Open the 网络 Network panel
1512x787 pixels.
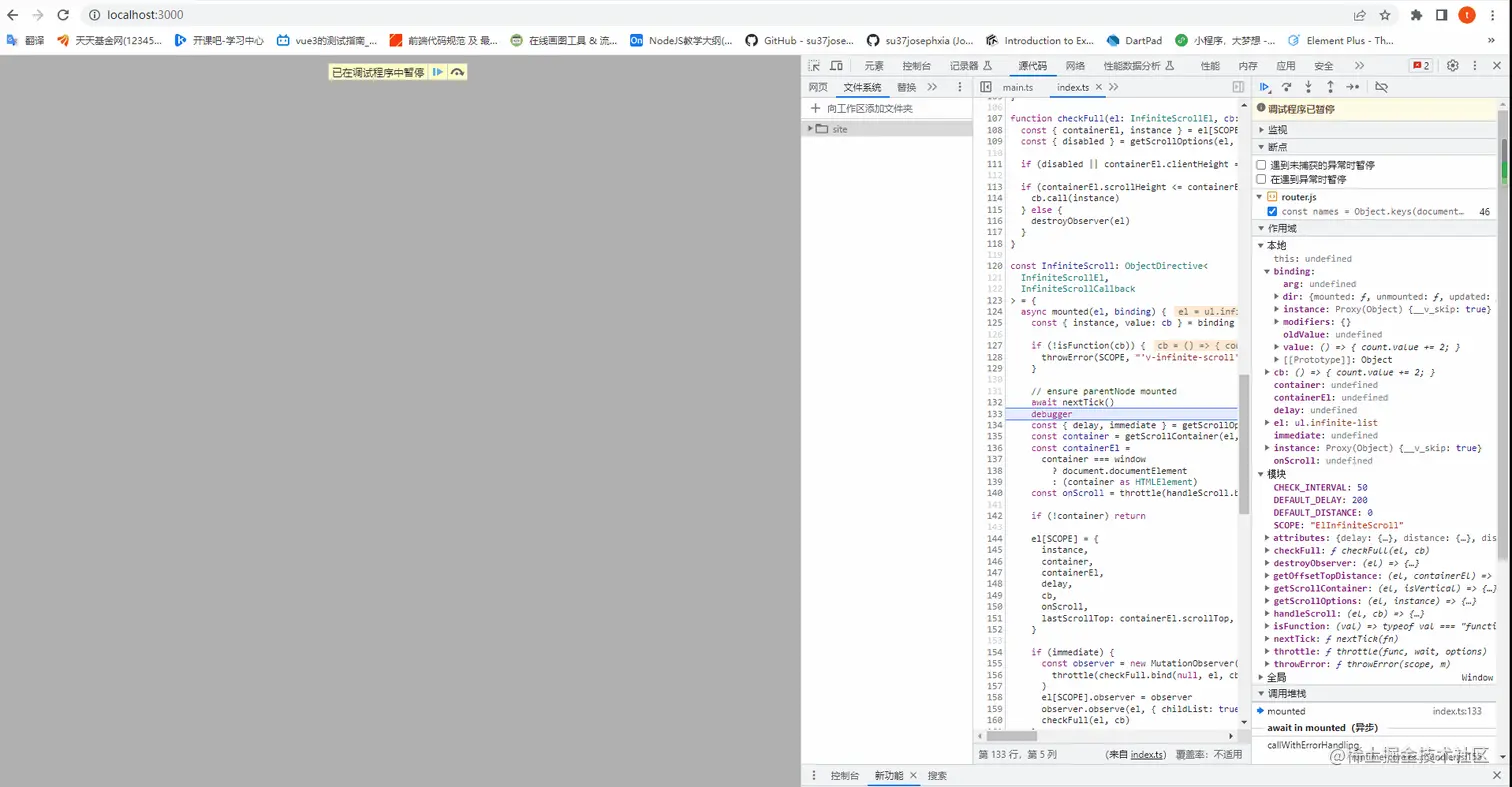pos(1075,66)
